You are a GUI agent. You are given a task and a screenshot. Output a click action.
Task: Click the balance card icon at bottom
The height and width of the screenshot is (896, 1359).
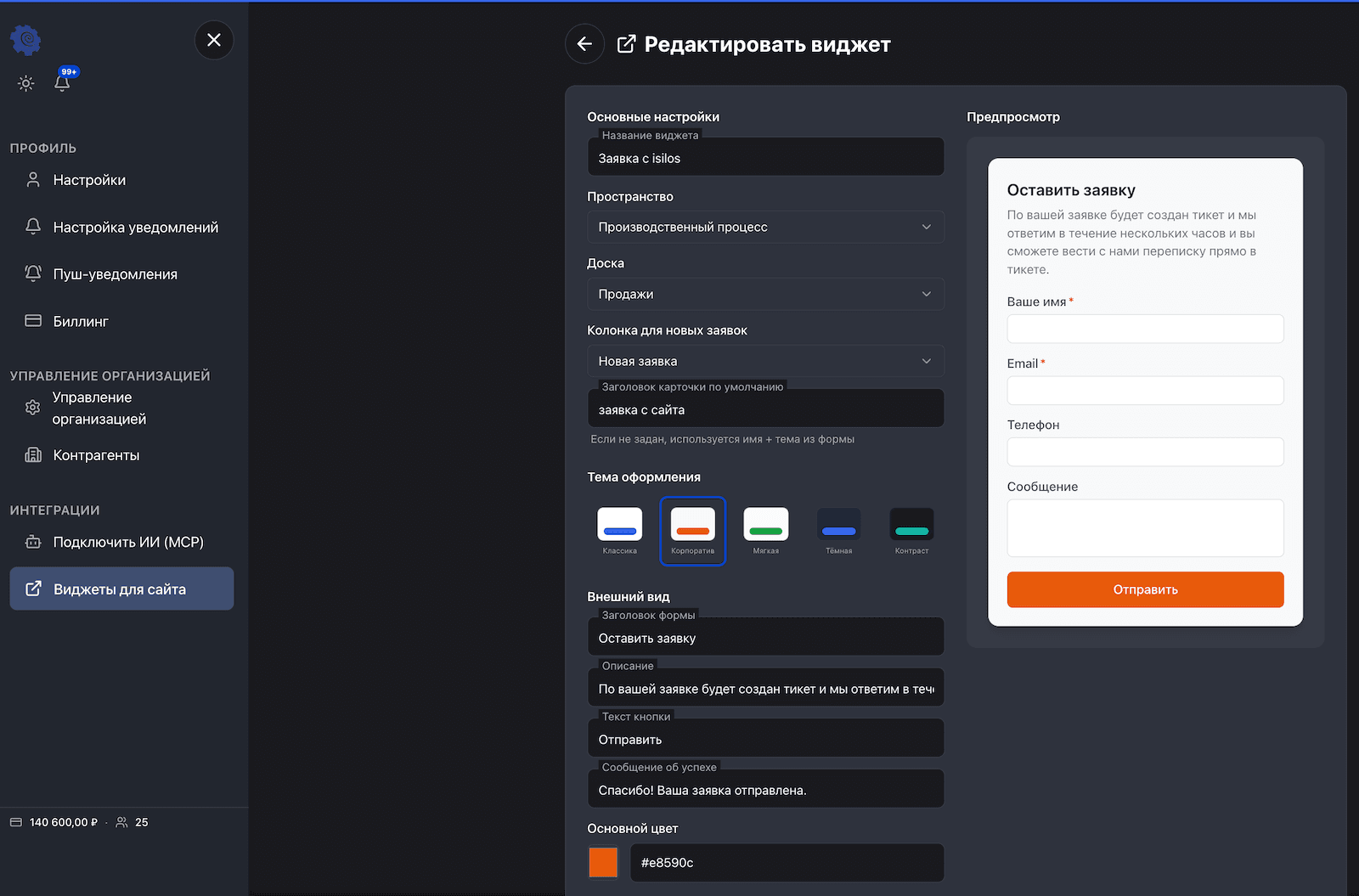[15, 822]
